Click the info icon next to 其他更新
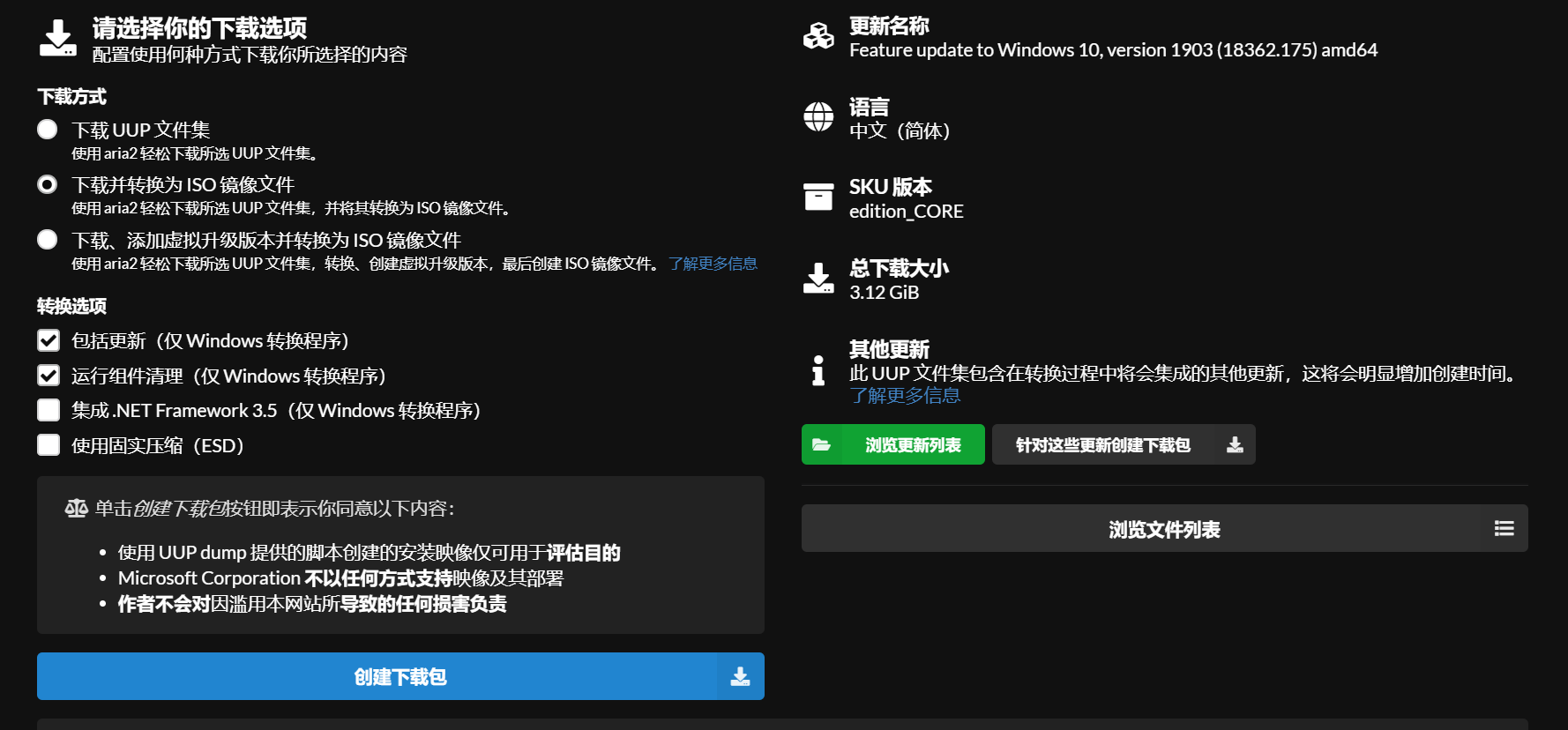Viewport: 1568px width, 730px height. [x=818, y=370]
